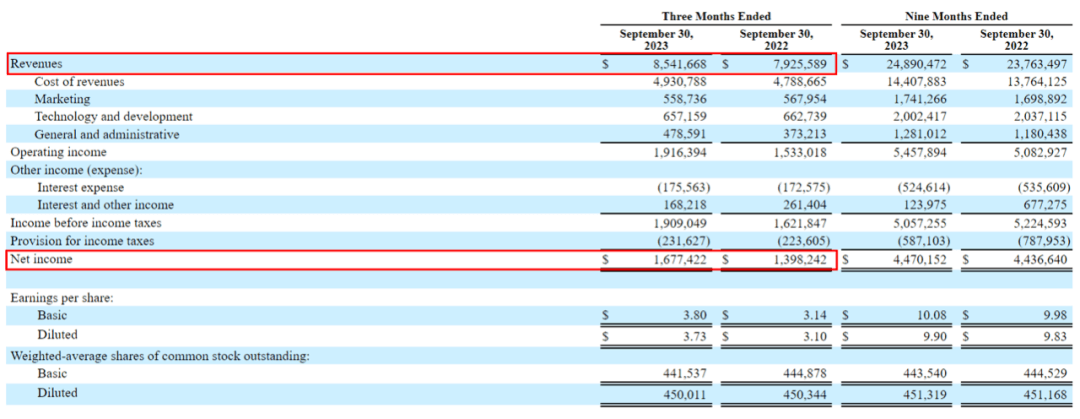Click the Marketing row label
The height and width of the screenshot is (419, 1080).
tap(62, 99)
